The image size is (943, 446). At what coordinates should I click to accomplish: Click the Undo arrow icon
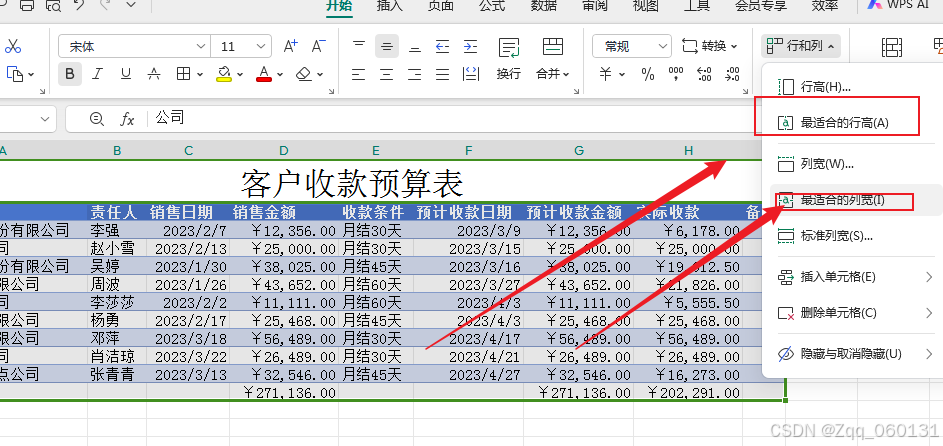click(79, 5)
